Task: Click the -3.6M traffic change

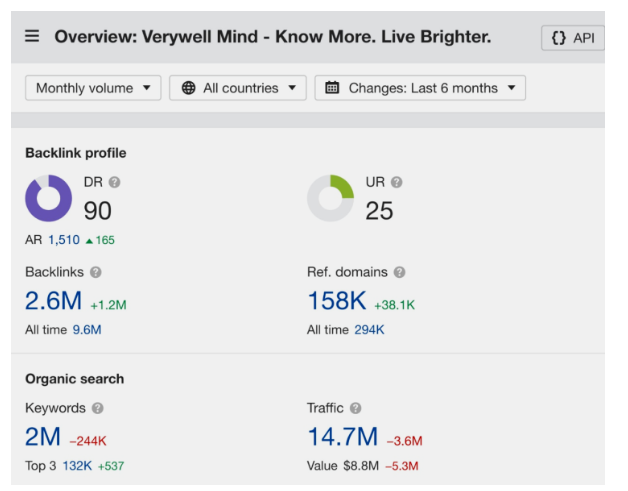Action: tap(405, 441)
